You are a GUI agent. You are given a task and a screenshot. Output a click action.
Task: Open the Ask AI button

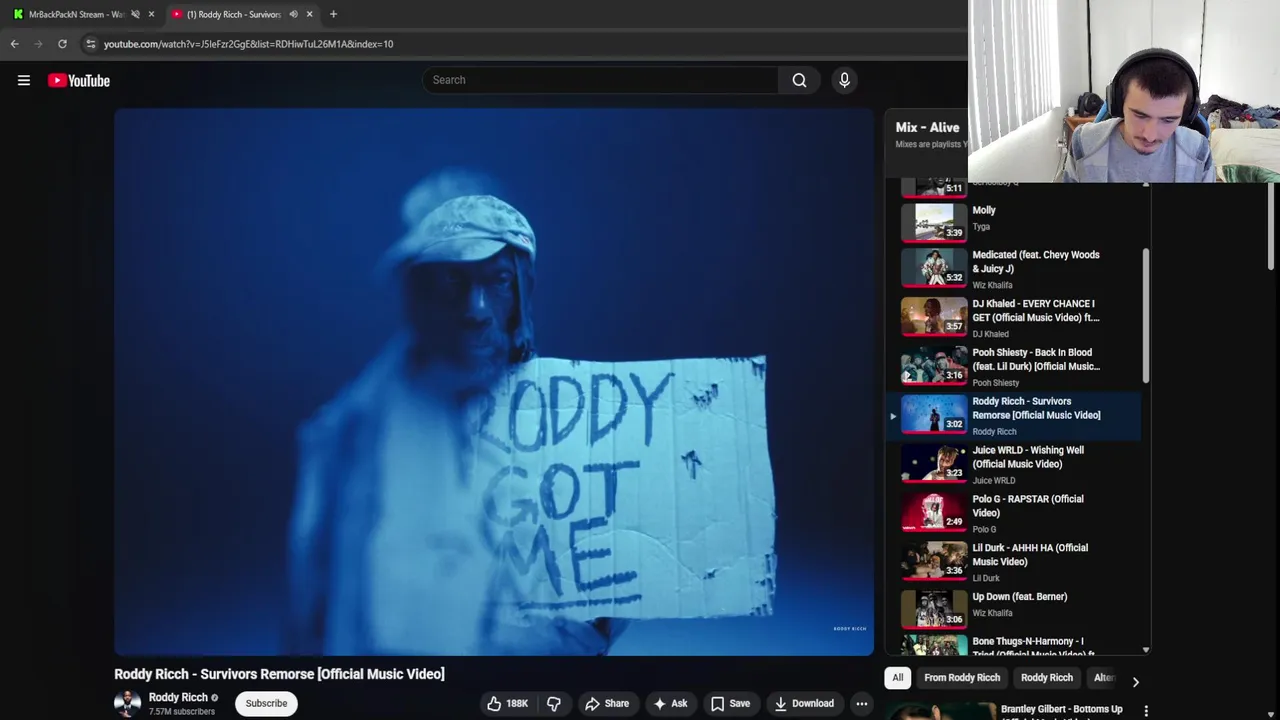(670, 704)
